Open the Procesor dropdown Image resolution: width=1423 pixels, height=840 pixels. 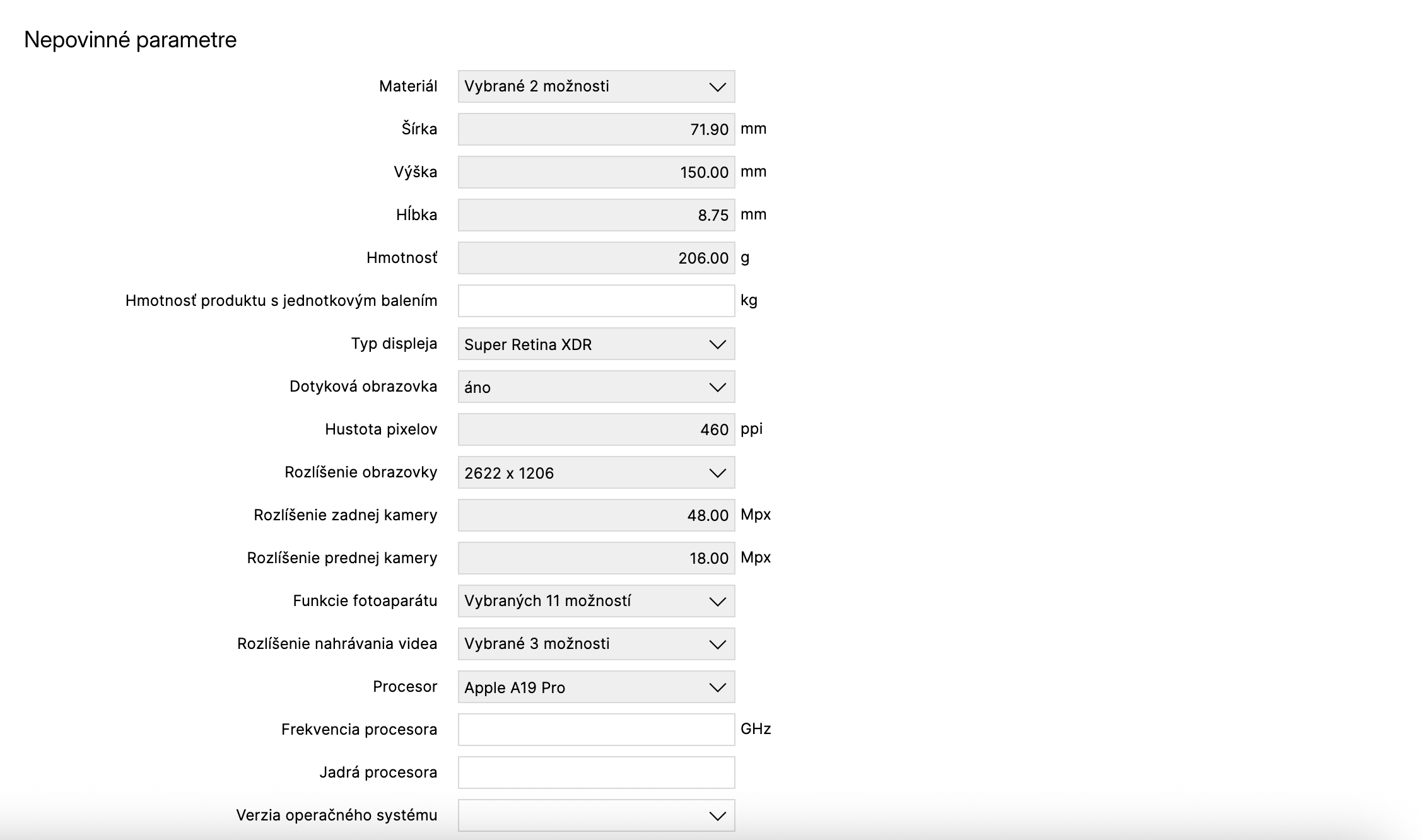coord(595,687)
